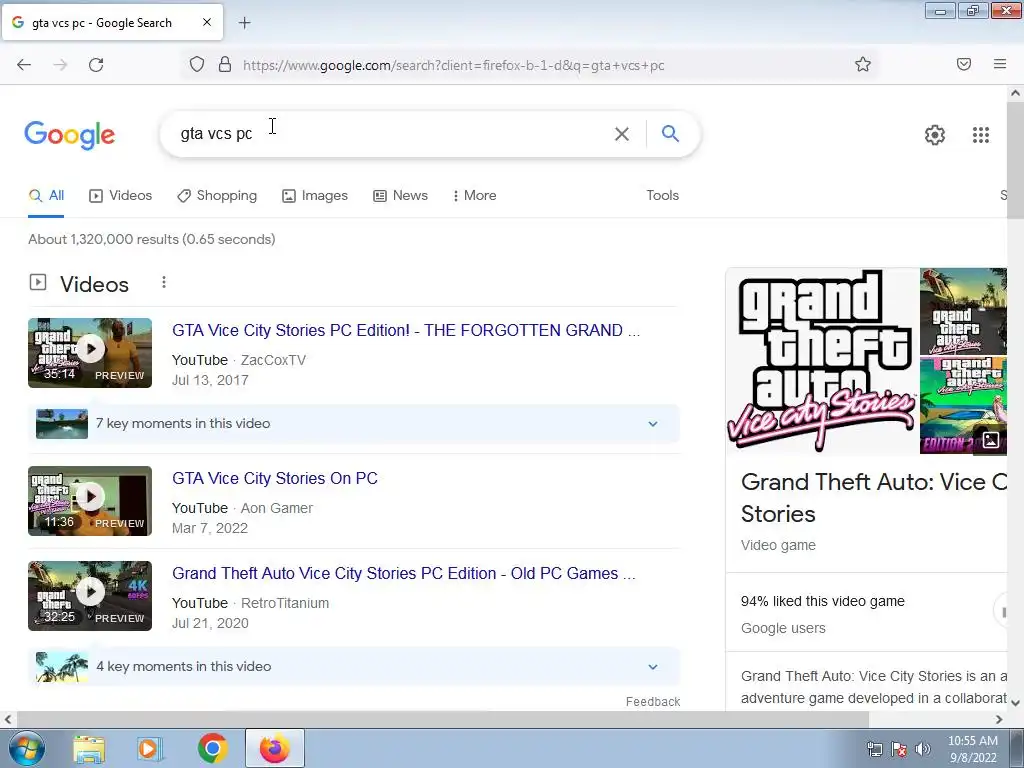The width and height of the screenshot is (1024, 768).
Task: Click the key moments water scene thumbnail
Action: pyautogui.click(x=62, y=424)
